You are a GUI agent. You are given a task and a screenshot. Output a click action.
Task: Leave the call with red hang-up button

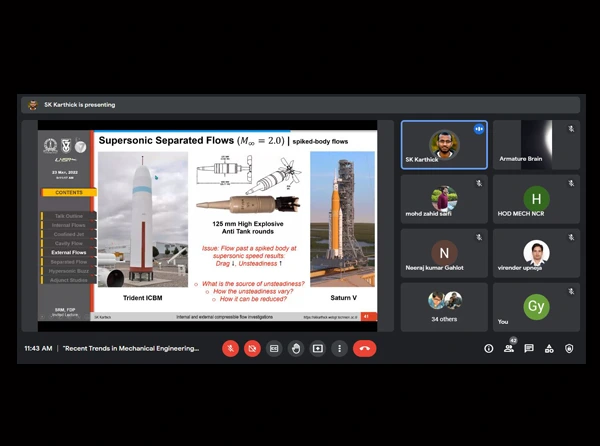[365, 348]
